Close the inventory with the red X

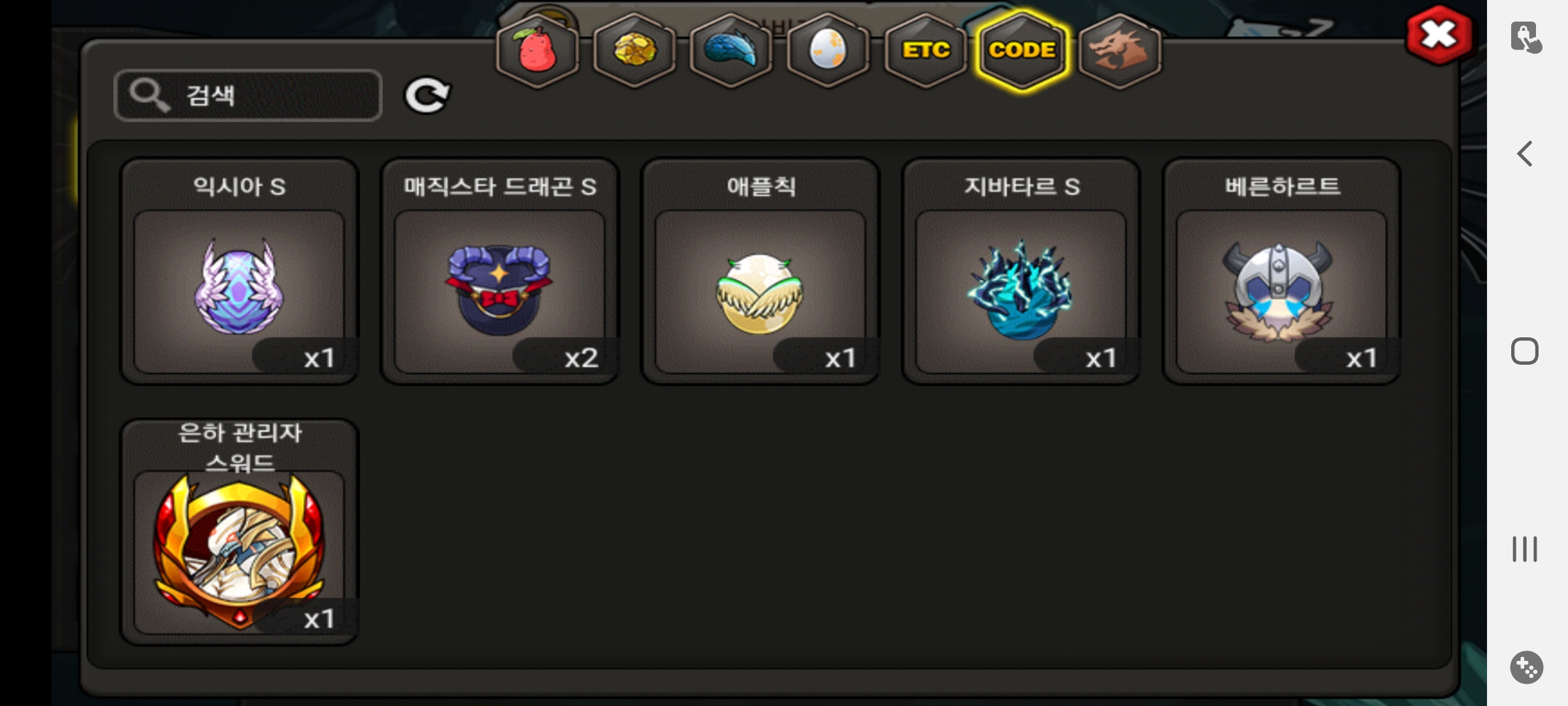[x=1439, y=35]
